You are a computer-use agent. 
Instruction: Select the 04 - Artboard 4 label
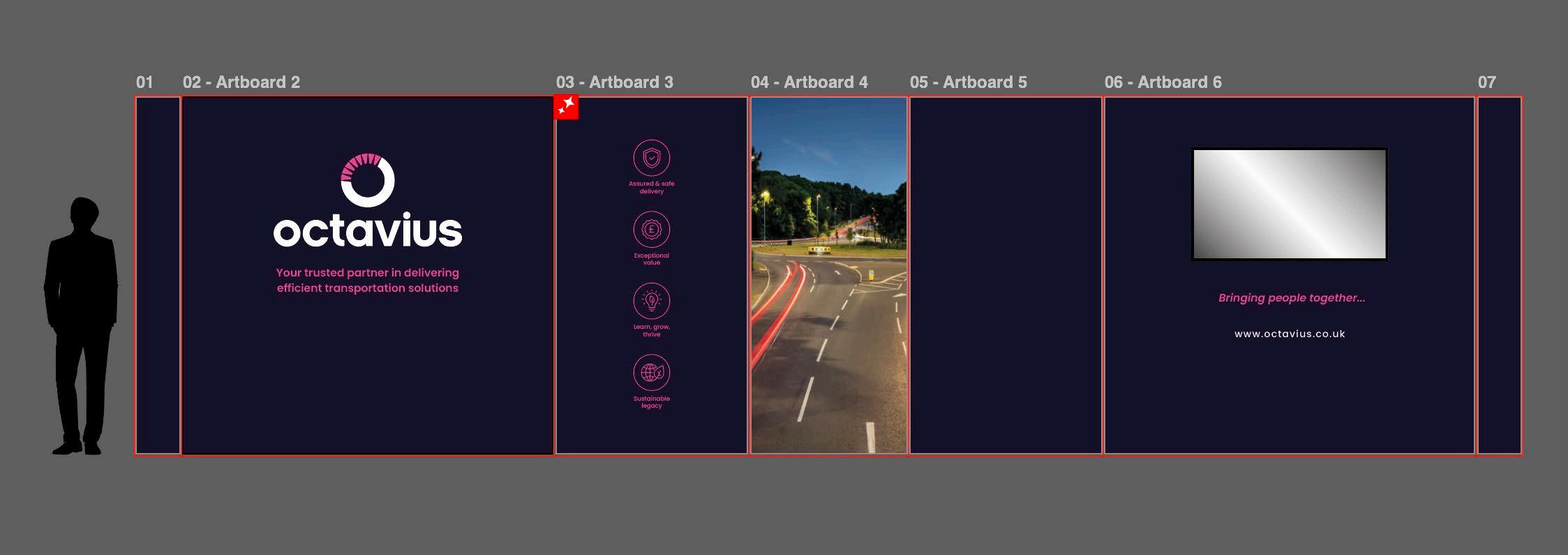tap(809, 82)
